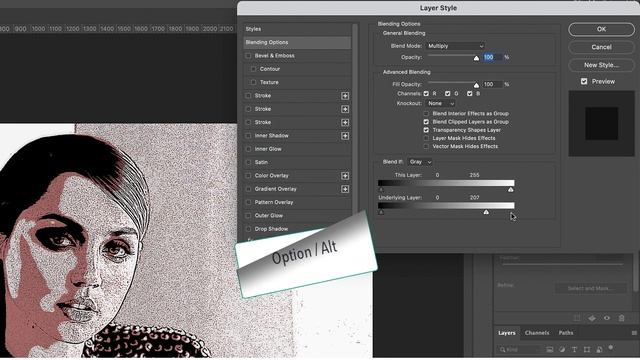
Task: Filter layers by type layers icon
Action: click(574, 349)
